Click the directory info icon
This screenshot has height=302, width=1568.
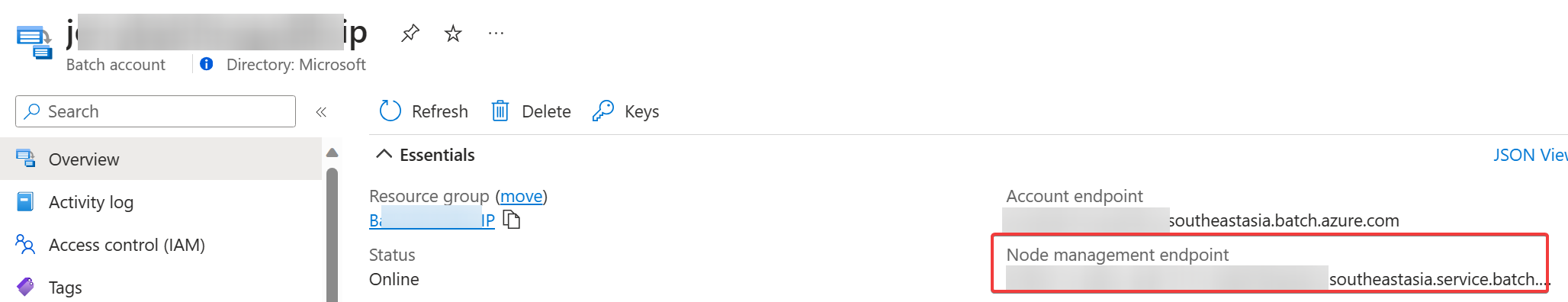pos(207,64)
